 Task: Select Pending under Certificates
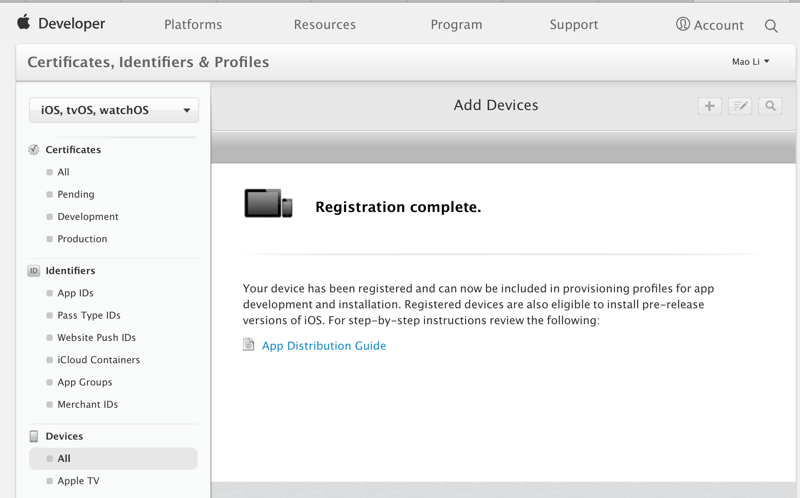point(76,195)
